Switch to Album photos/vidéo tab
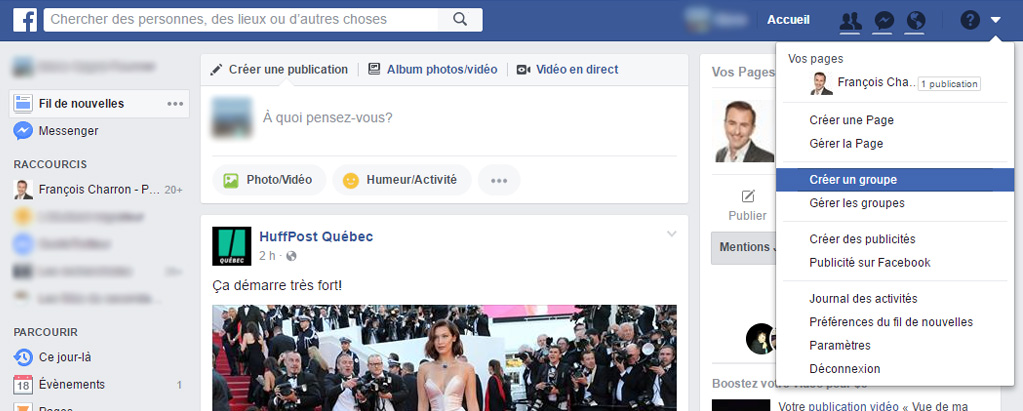Screen dimensions: 1023x411 [432, 70]
